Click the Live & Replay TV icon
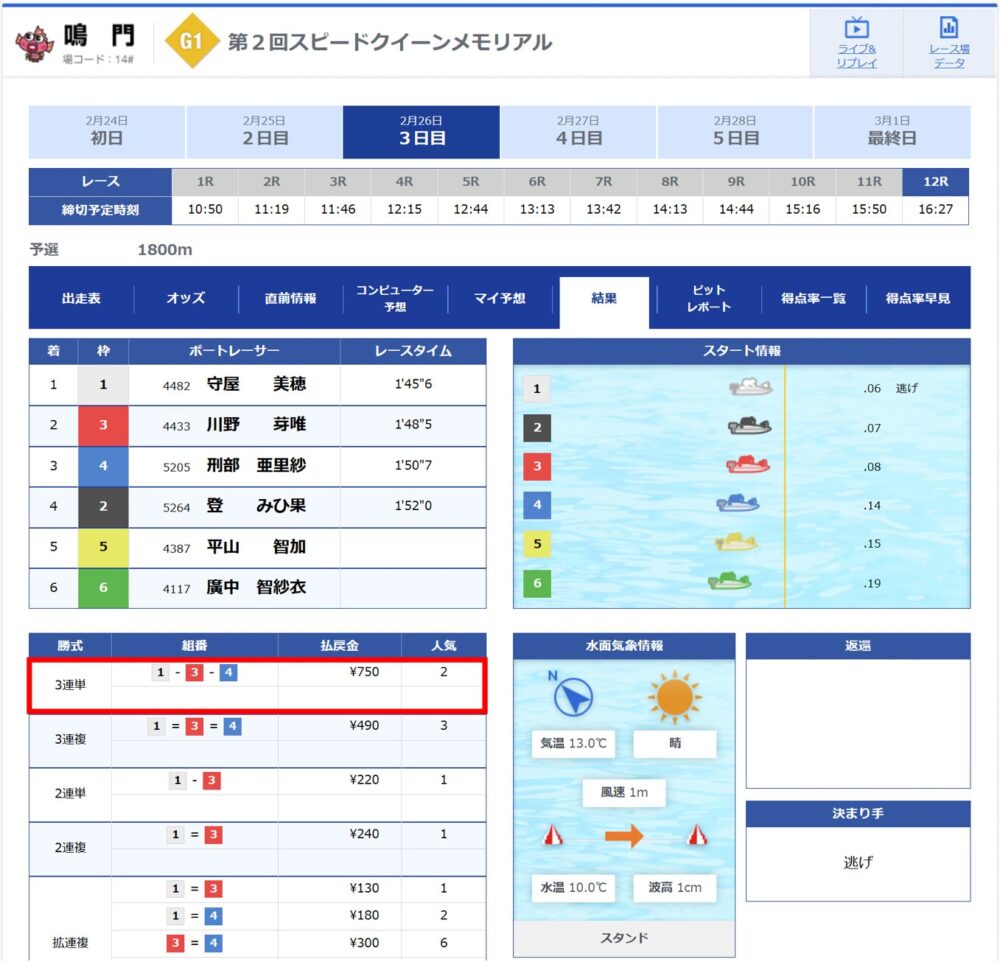 coord(856,29)
